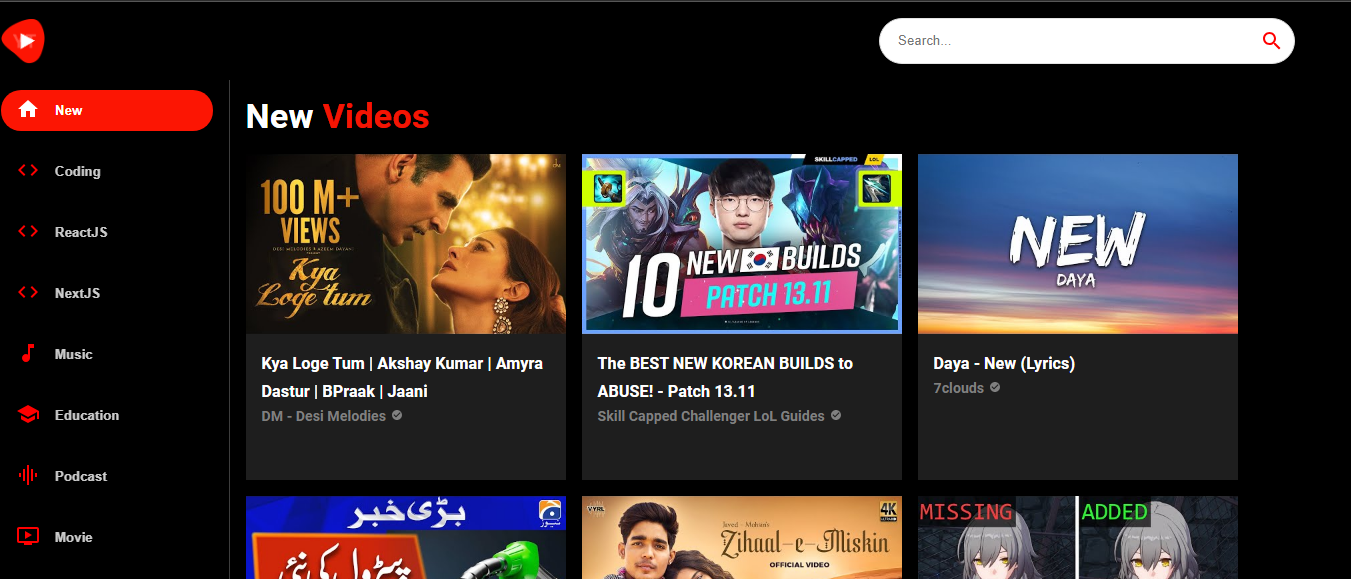This screenshot has width=1351, height=579.
Task: Click the code icon beside NextJS
Action: click(28, 293)
